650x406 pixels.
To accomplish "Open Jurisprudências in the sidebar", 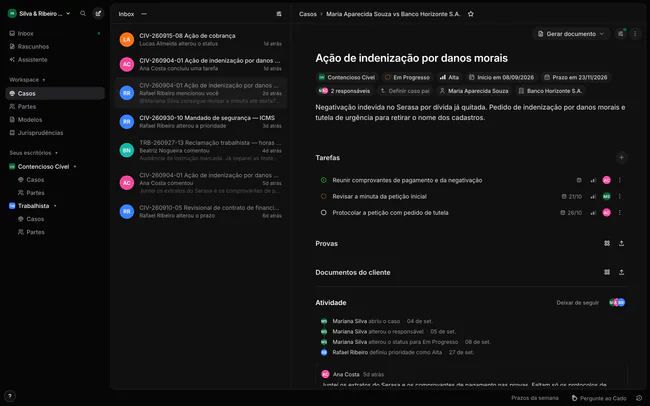I will tap(55, 133).
